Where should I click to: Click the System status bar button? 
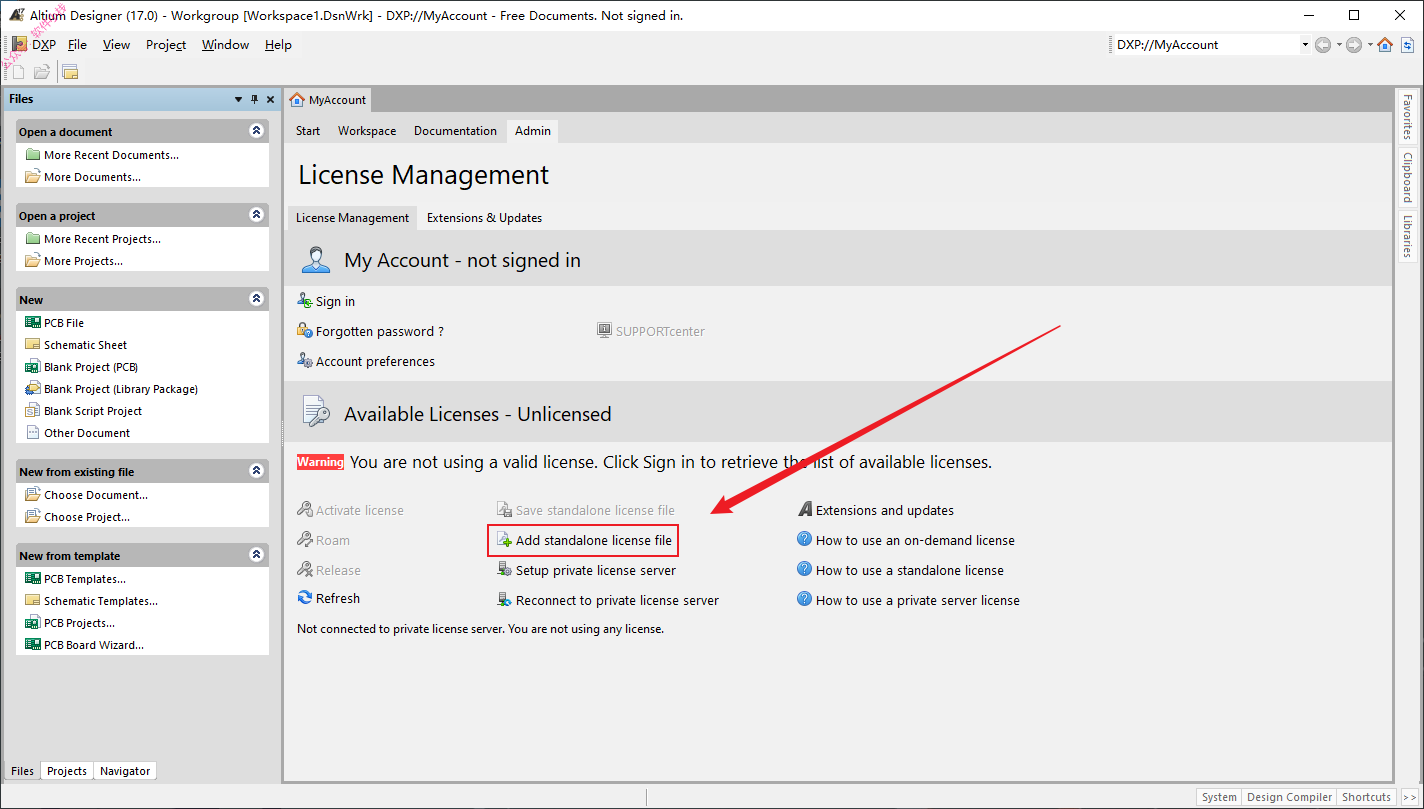1219,797
